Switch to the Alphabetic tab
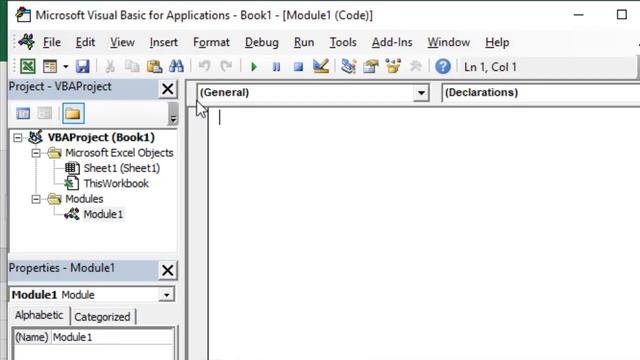This screenshot has height=360, width=640. 39,316
